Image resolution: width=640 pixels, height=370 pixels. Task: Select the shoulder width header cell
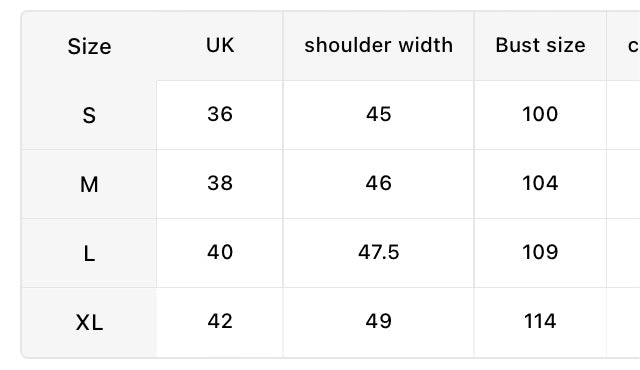[x=378, y=46]
